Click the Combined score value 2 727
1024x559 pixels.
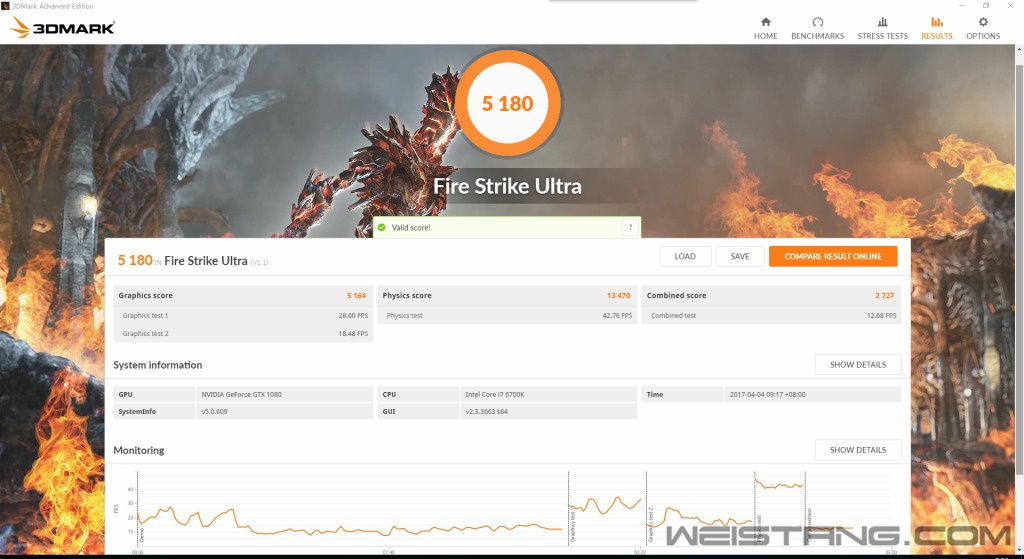pos(885,296)
